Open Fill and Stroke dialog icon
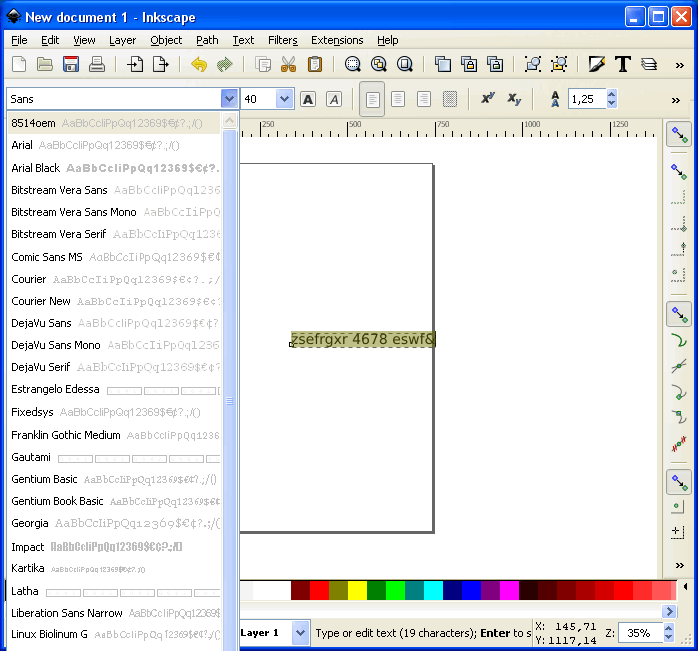698x651 pixels. pos(597,65)
